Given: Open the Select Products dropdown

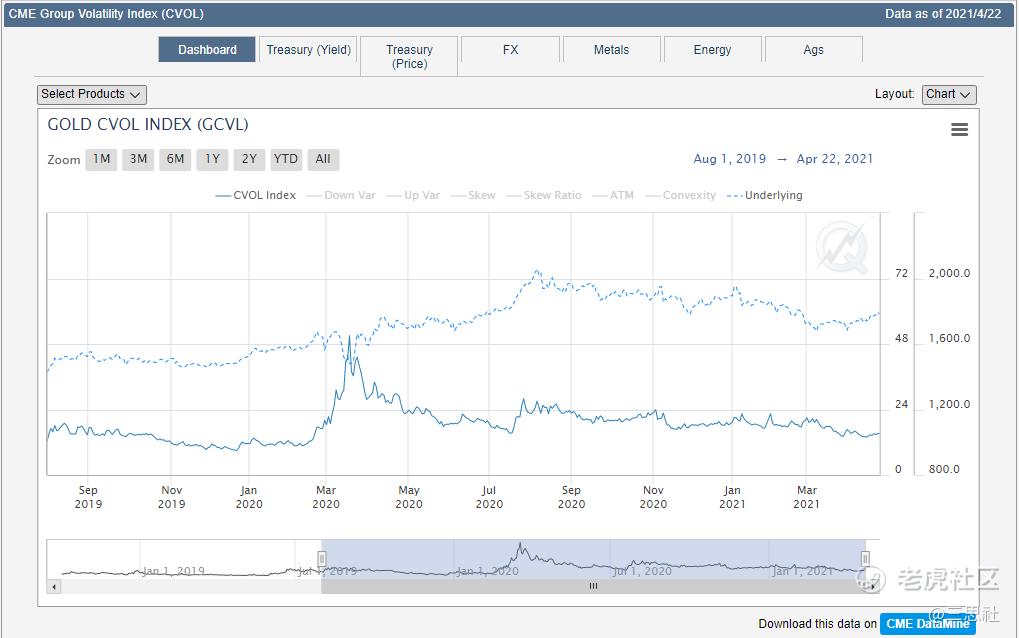Looking at the screenshot, I should [x=92, y=94].
